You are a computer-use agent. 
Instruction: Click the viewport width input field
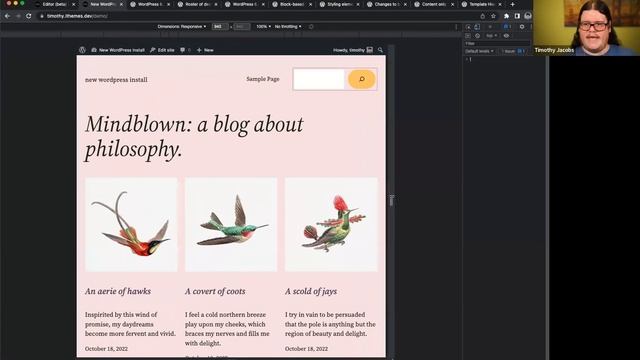(x=220, y=27)
